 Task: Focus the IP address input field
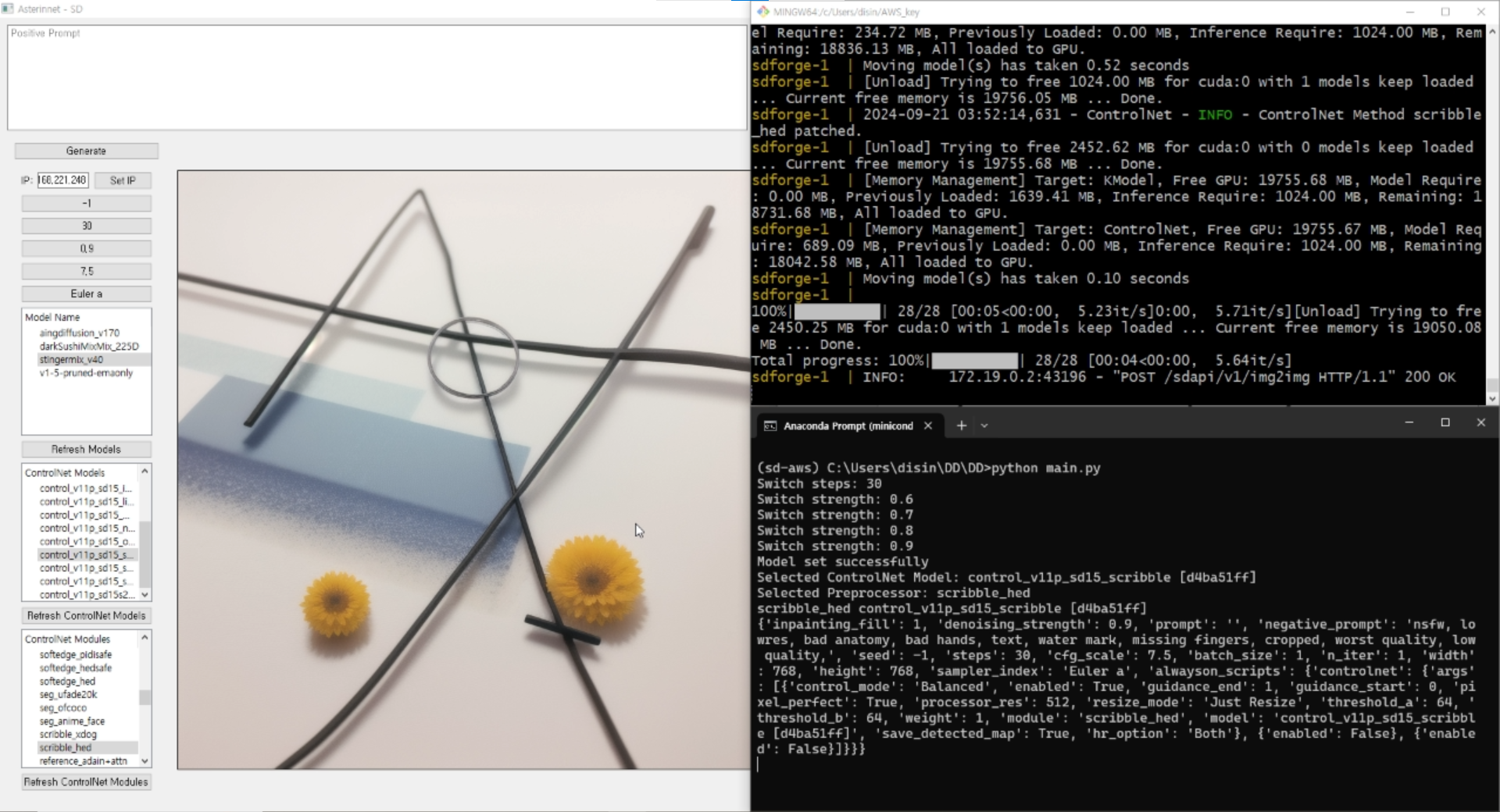[62, 180]
